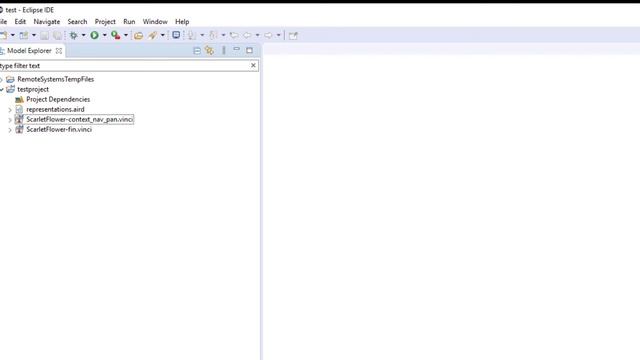
Task: Click the representations.aird file icon
Action: point(19,109)
